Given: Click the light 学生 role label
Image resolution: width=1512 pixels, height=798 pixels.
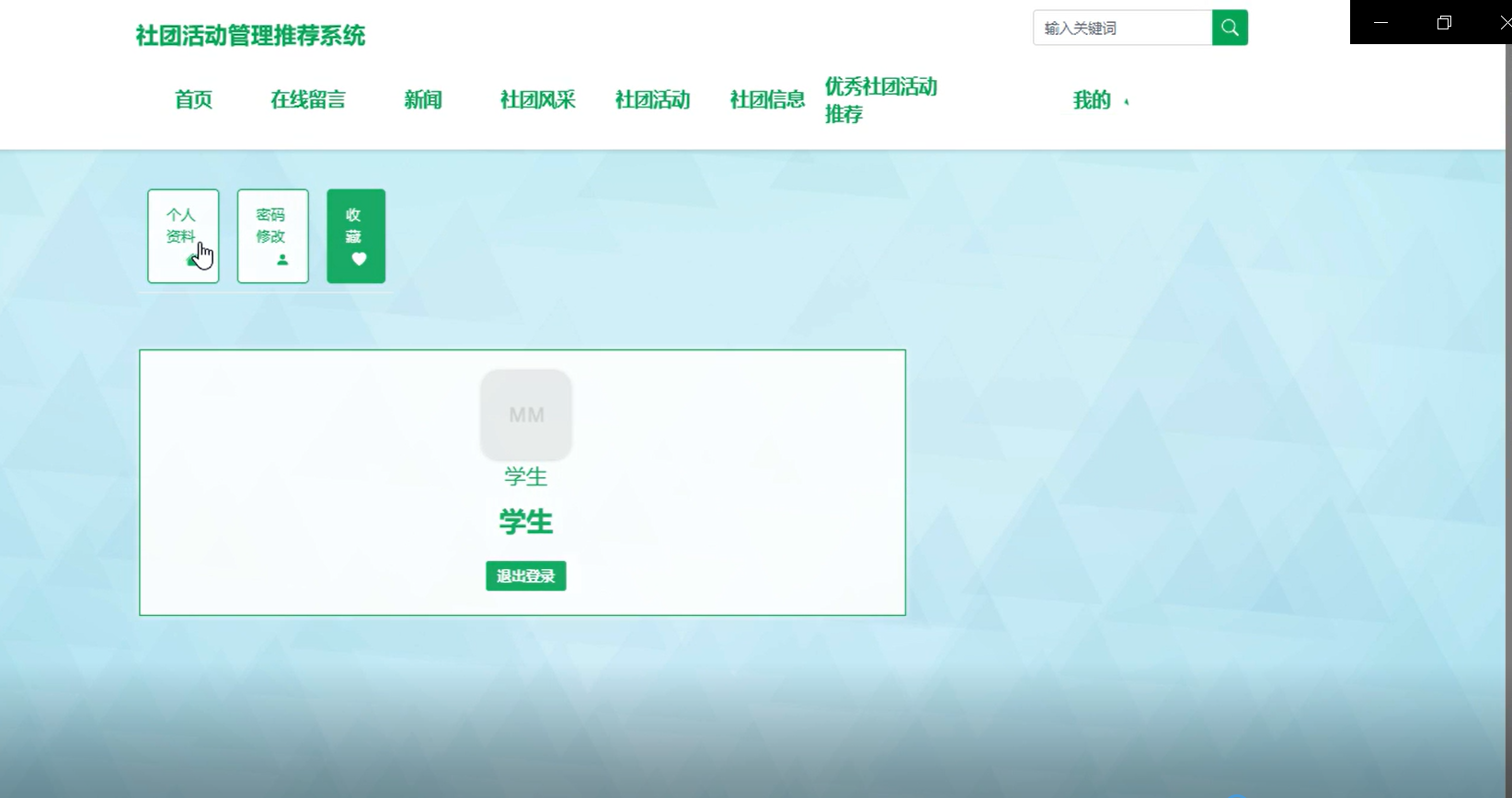Looking at the screenshot, I should (526, 477).
